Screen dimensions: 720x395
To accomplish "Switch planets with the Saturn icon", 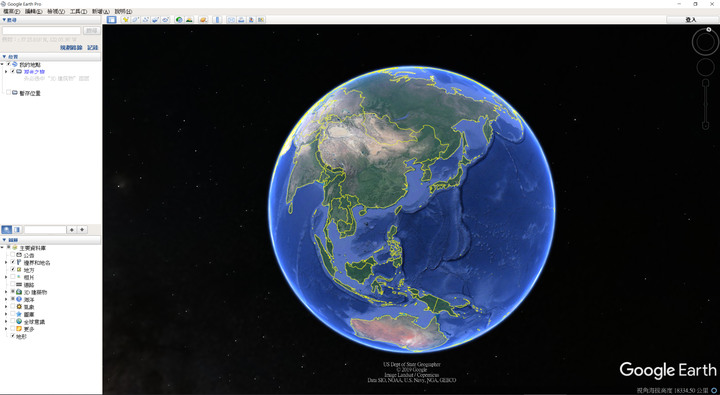I will 203,20.
